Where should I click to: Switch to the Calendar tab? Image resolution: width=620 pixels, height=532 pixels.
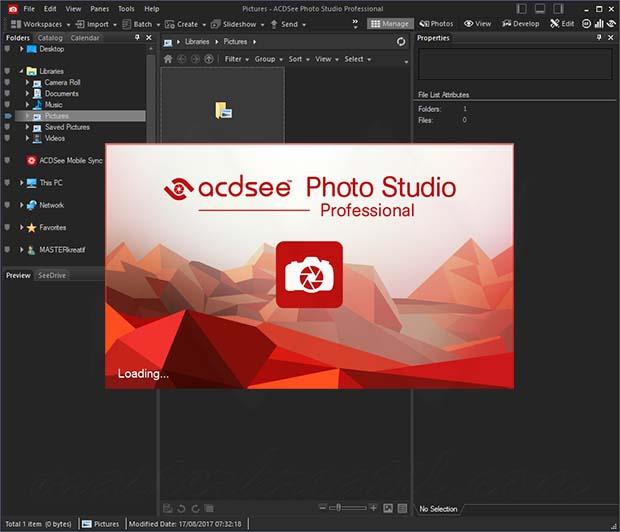pos(85,38)
